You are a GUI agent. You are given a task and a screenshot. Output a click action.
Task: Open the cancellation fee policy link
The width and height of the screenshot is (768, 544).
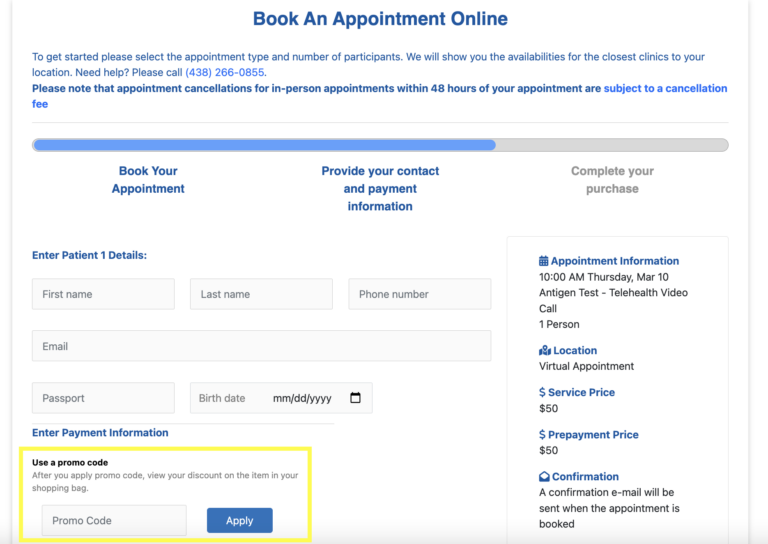380,96
